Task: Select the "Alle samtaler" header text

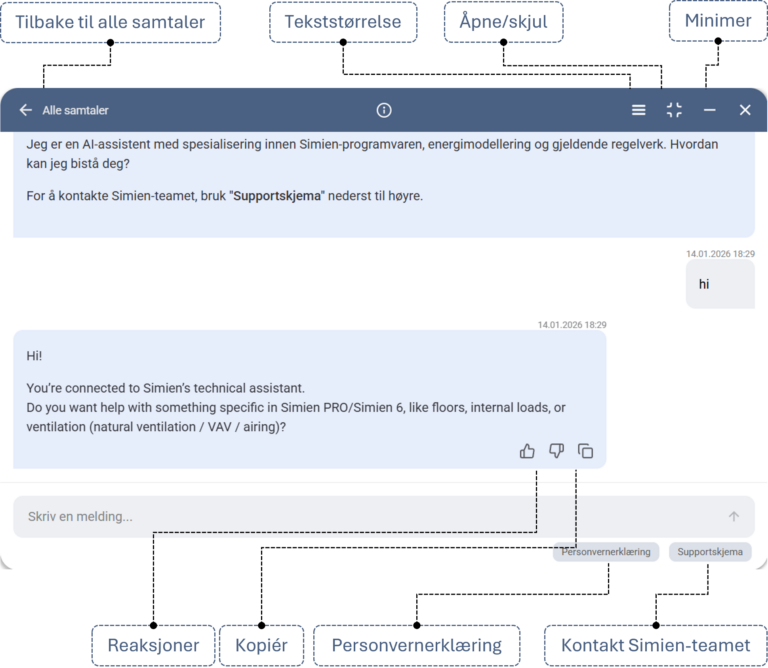Action: tap(76, 110)
